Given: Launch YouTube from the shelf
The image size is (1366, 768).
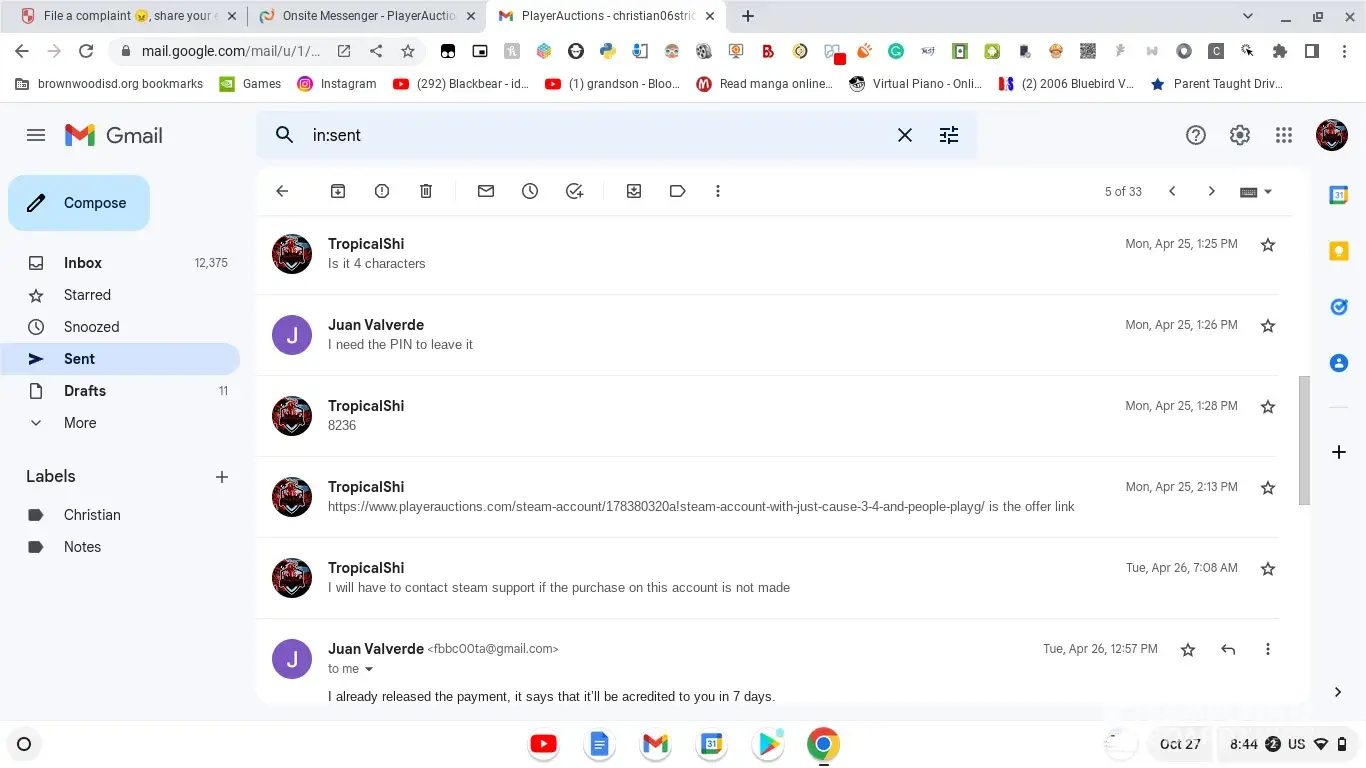Looking at the screenshot, I should (544, 744).
